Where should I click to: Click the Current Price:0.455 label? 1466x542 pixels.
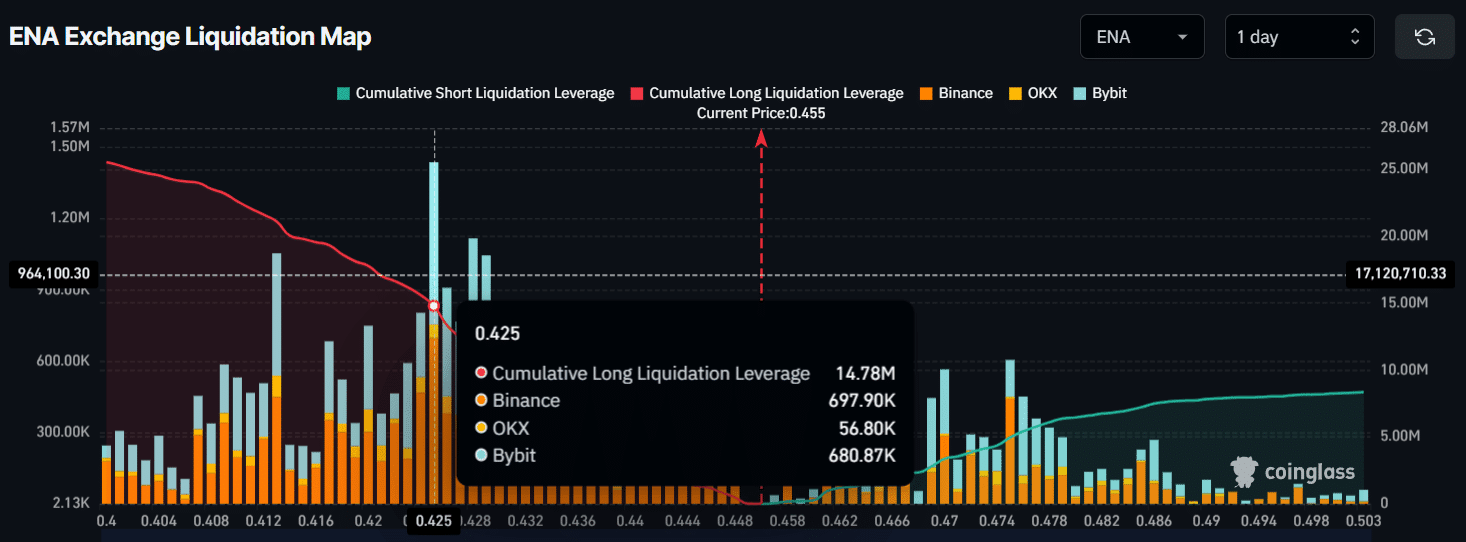(x=761, y=113)
